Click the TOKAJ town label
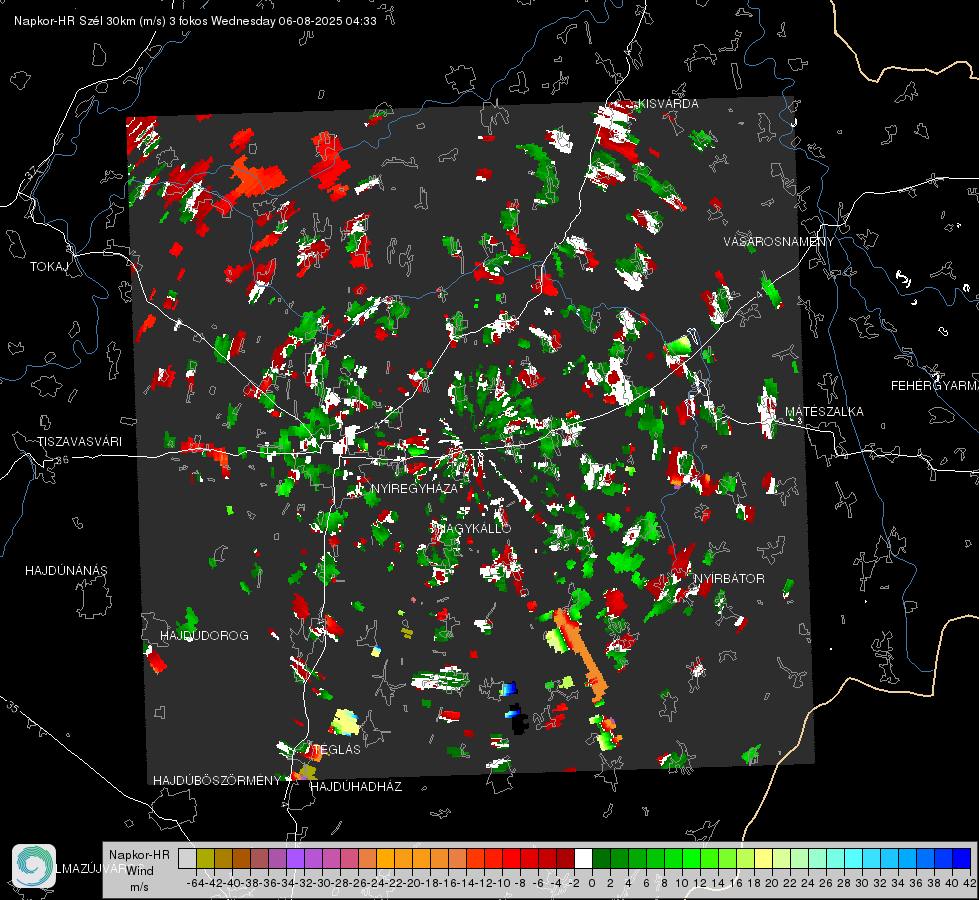The image size is (979, 900). point(49,267)
